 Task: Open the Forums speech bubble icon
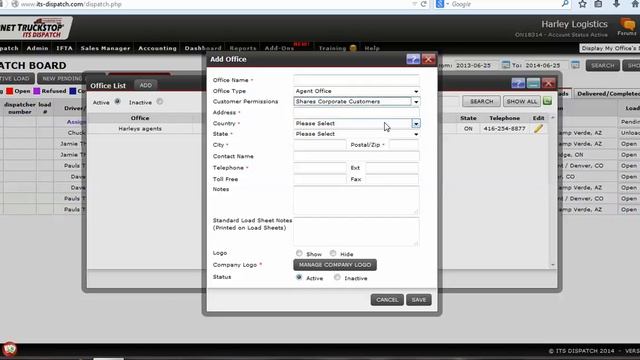[x=627, y=24]
